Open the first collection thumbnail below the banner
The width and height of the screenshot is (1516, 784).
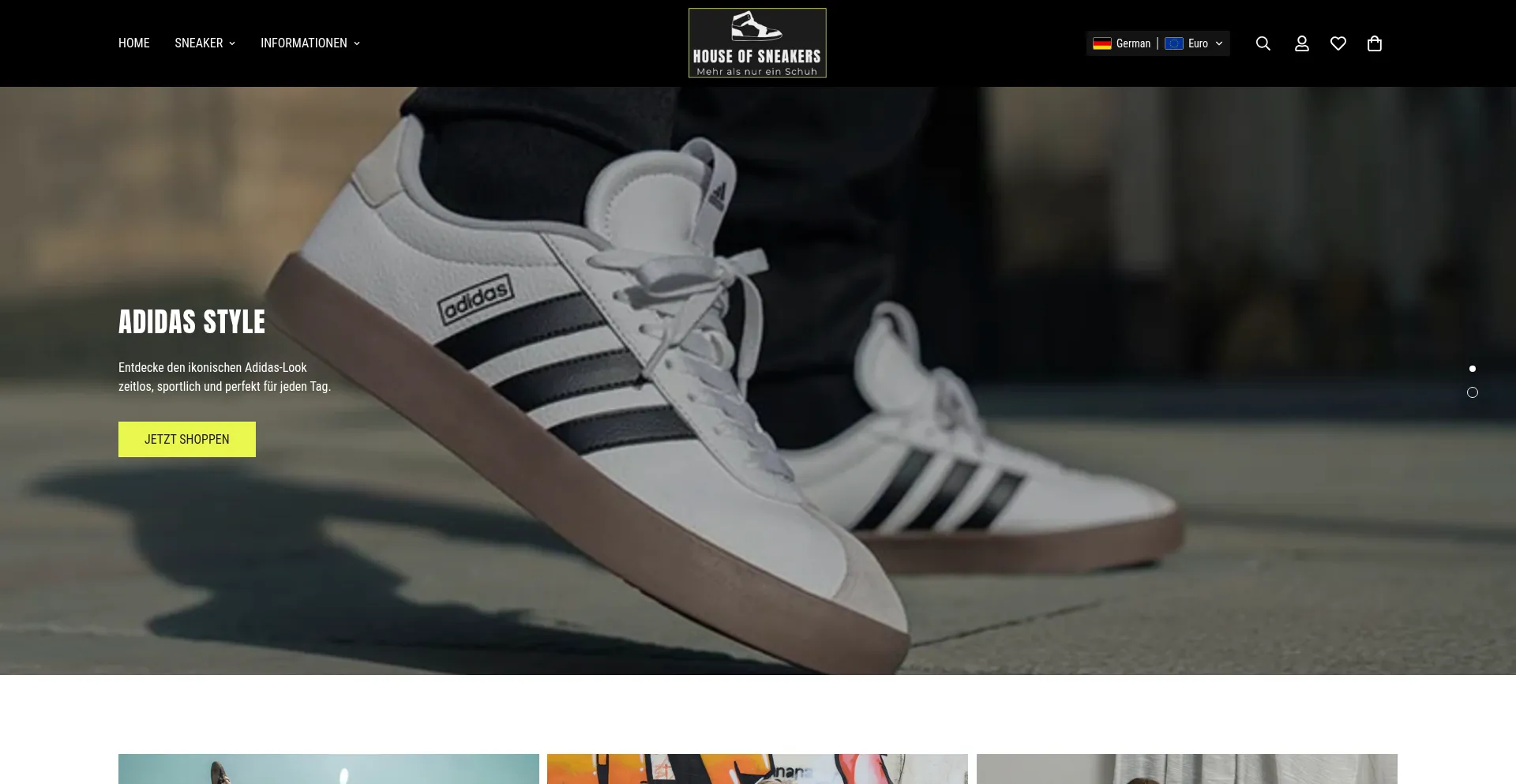pos(328,769)
